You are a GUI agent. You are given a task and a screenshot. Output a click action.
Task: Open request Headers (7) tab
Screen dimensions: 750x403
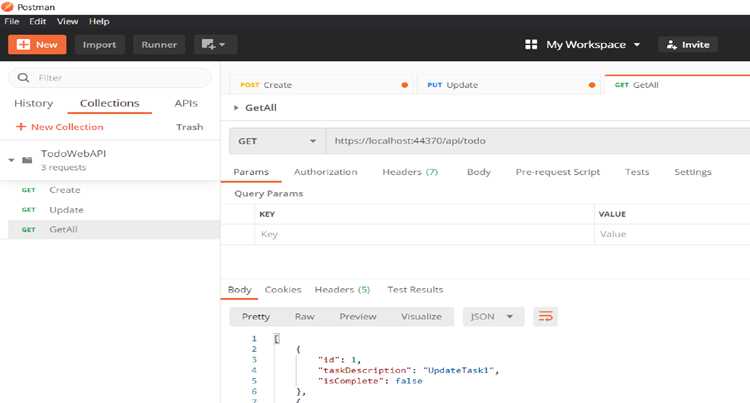tap(410, 172)
